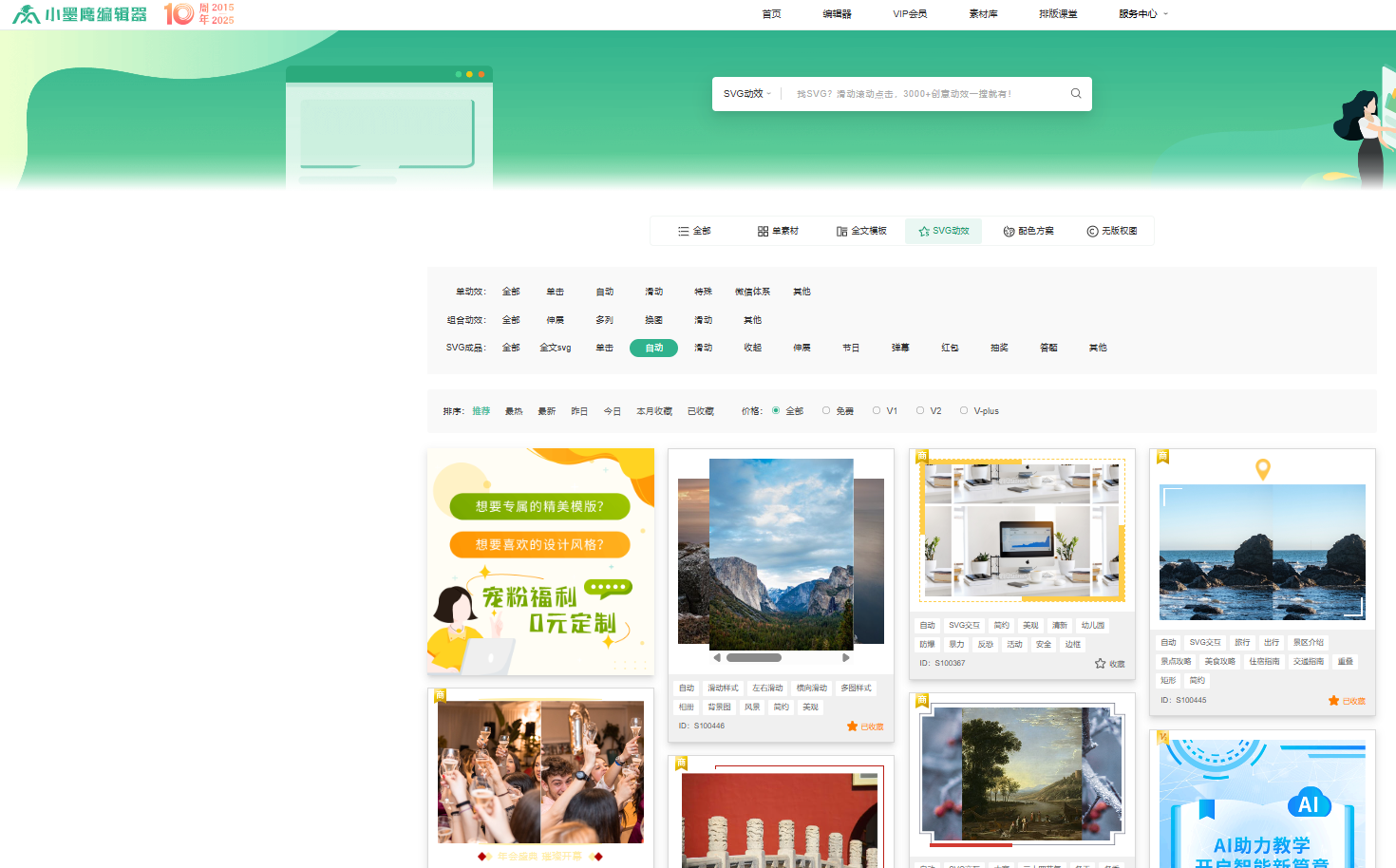Click right arrow under the mountain photo

(x=845, y=657)
